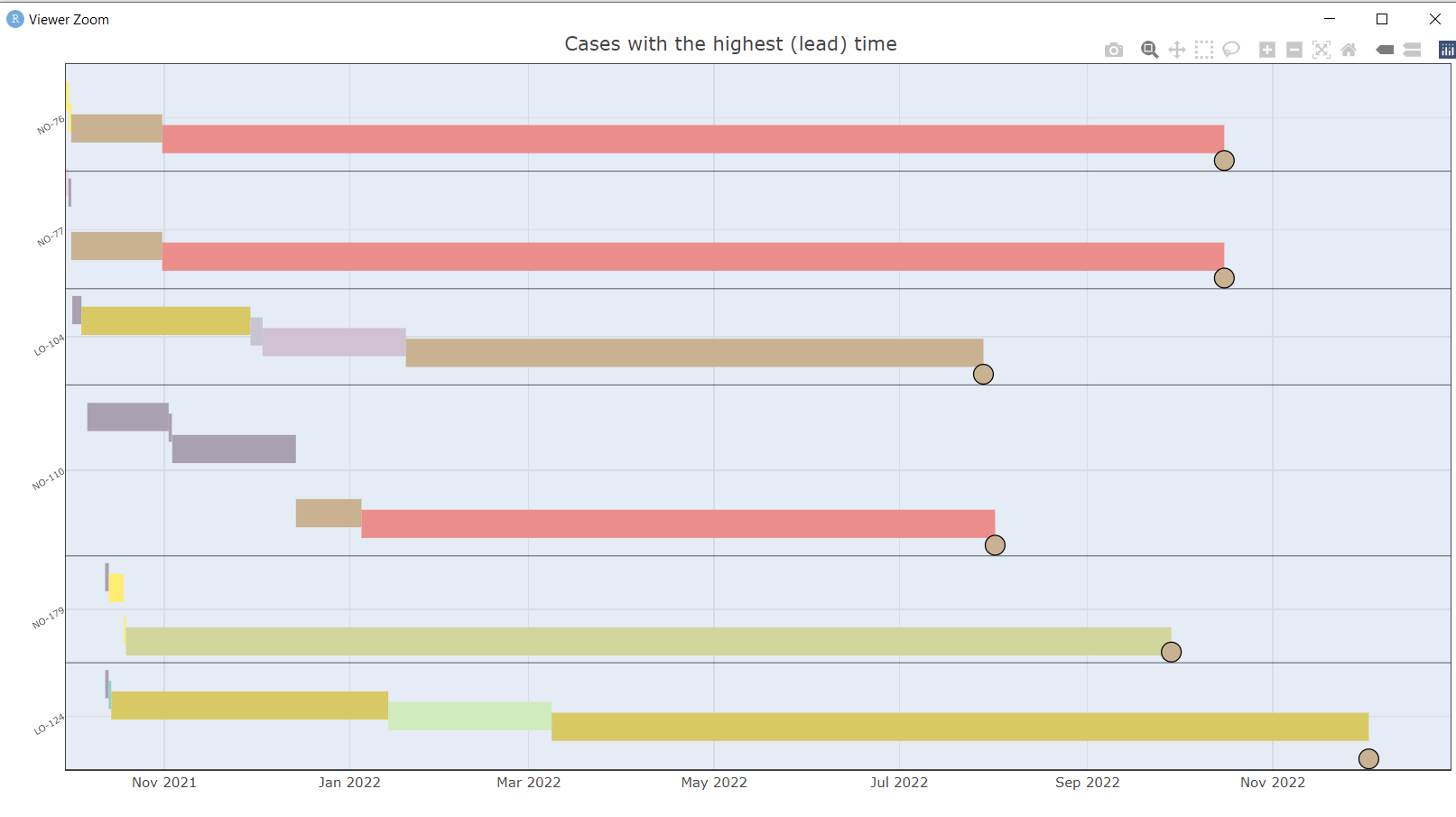
Task: Zoom out using the minus icon
Action: (x=1294, y=50)
